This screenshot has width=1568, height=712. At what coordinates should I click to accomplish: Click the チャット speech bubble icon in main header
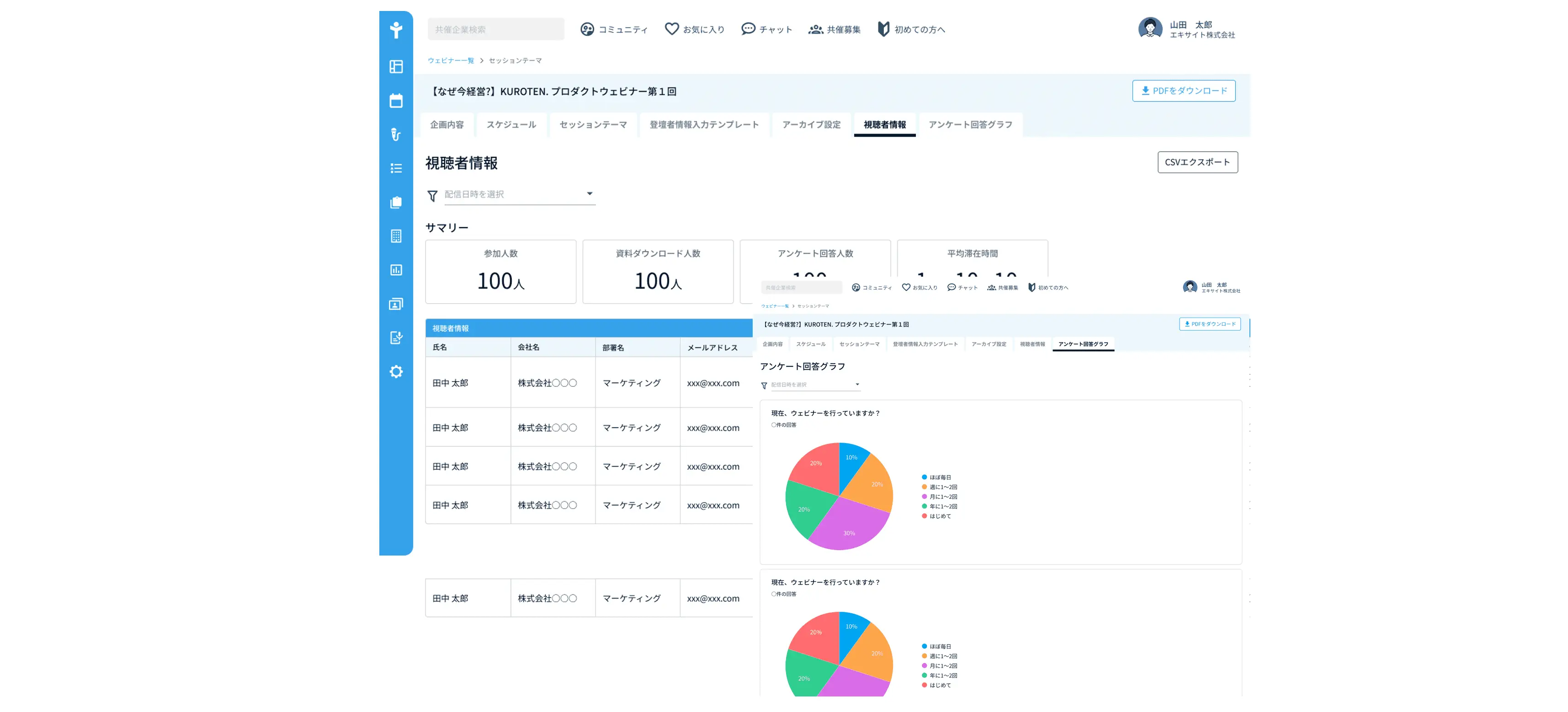(748, 29)
